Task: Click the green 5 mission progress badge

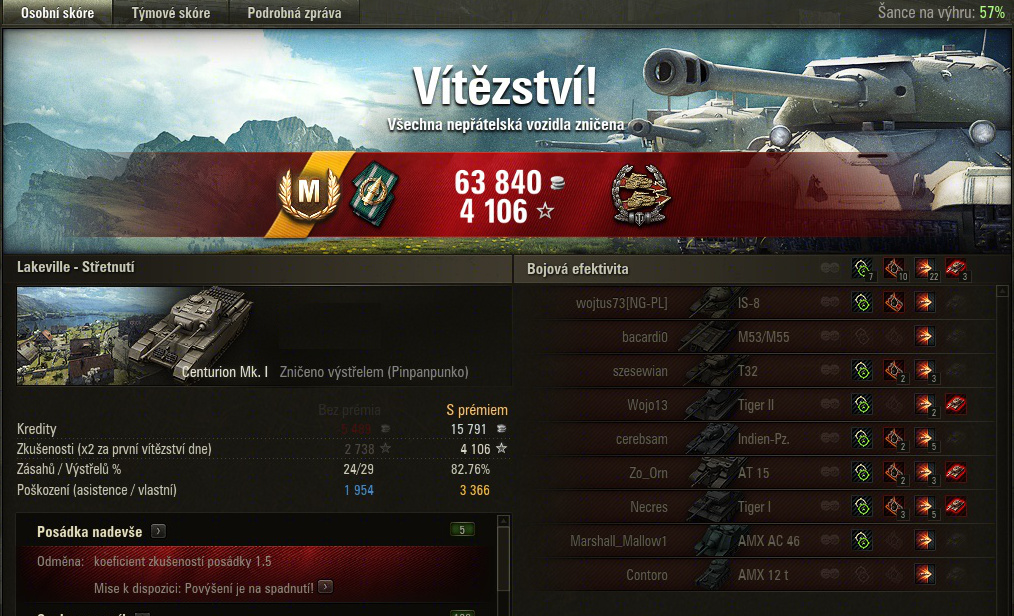Action: coord(462,530)
